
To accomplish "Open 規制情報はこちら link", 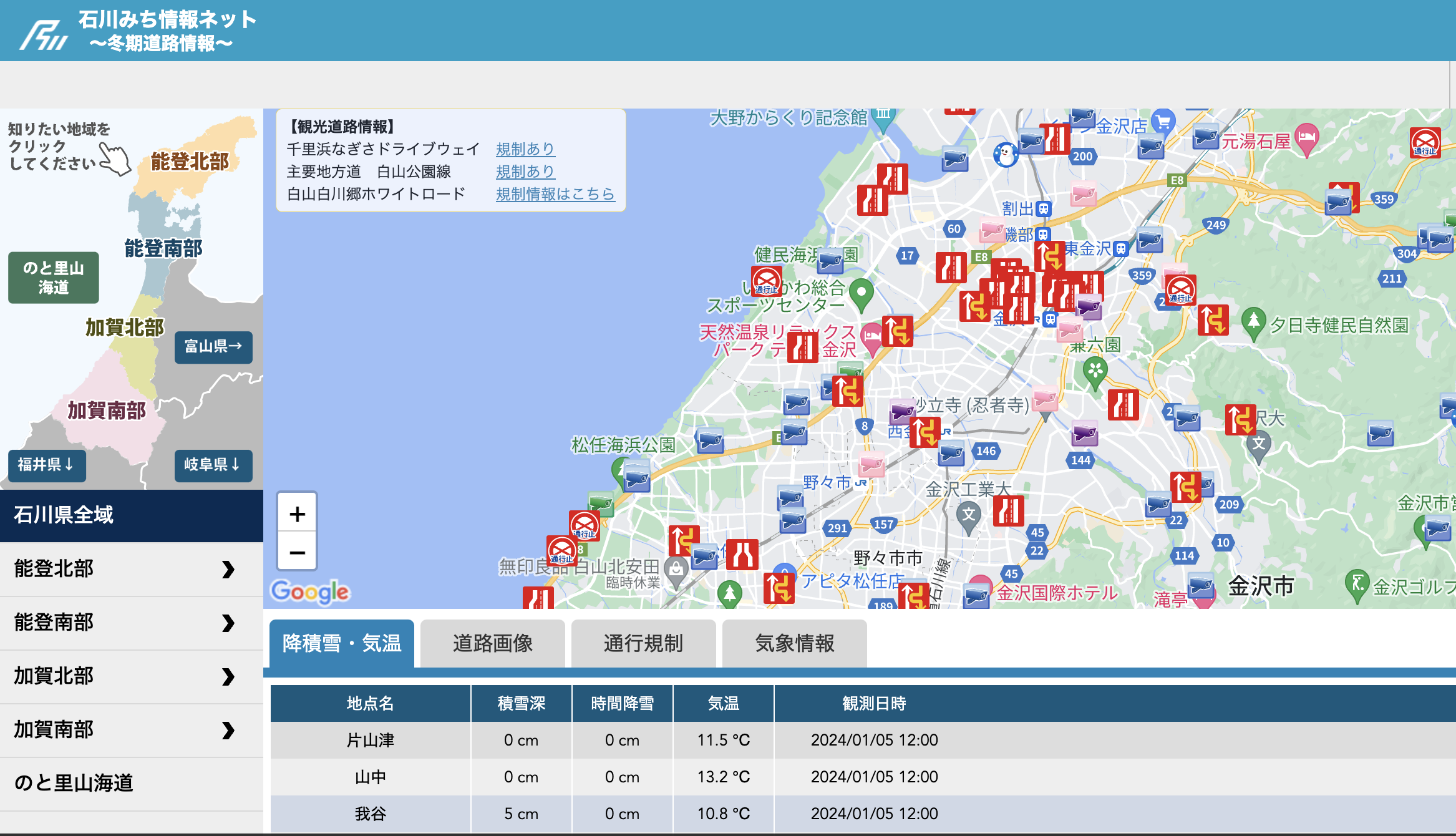I will click(x=555, y=194).
